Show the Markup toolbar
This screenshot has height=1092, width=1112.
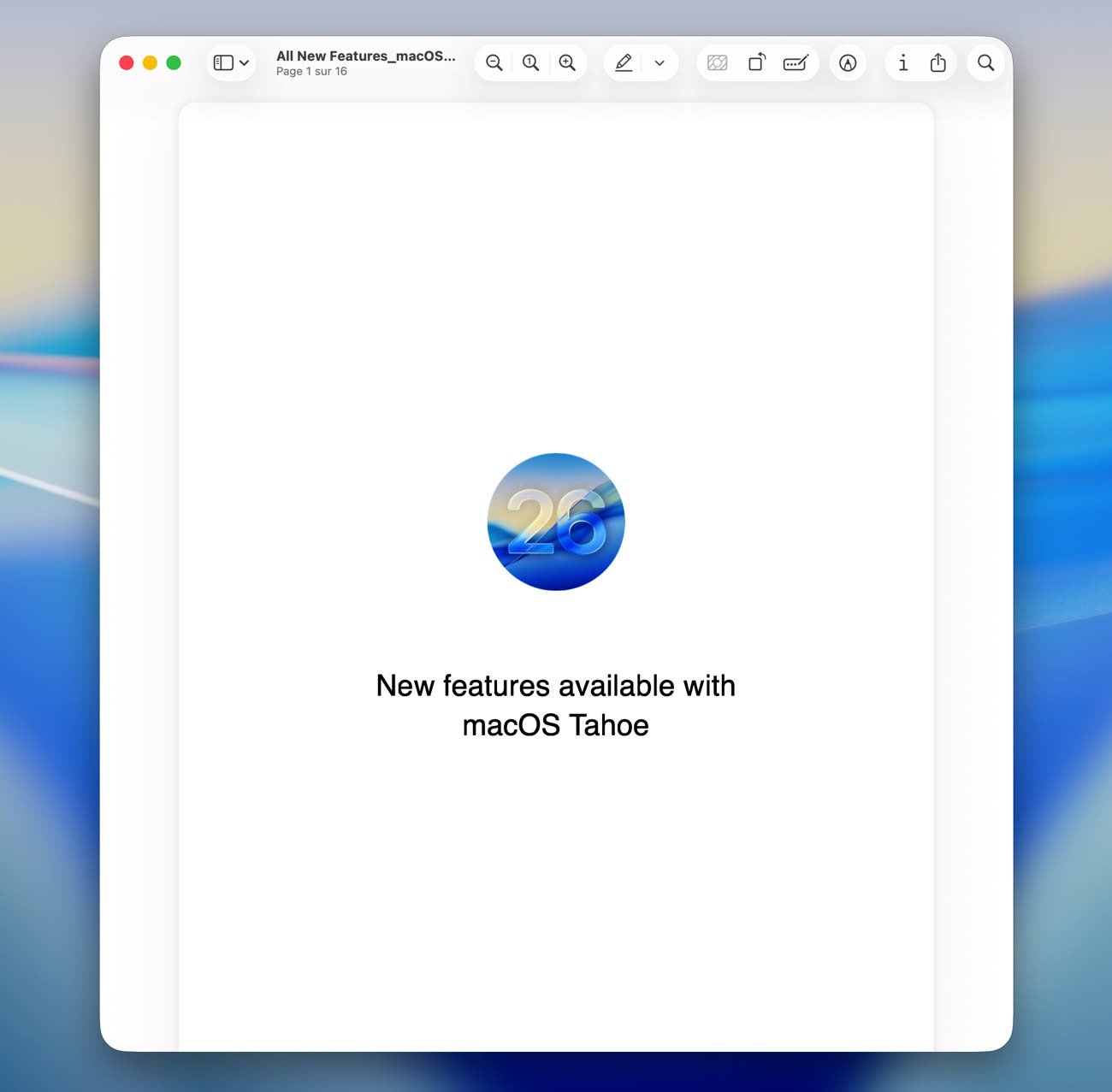pos(848,63)
